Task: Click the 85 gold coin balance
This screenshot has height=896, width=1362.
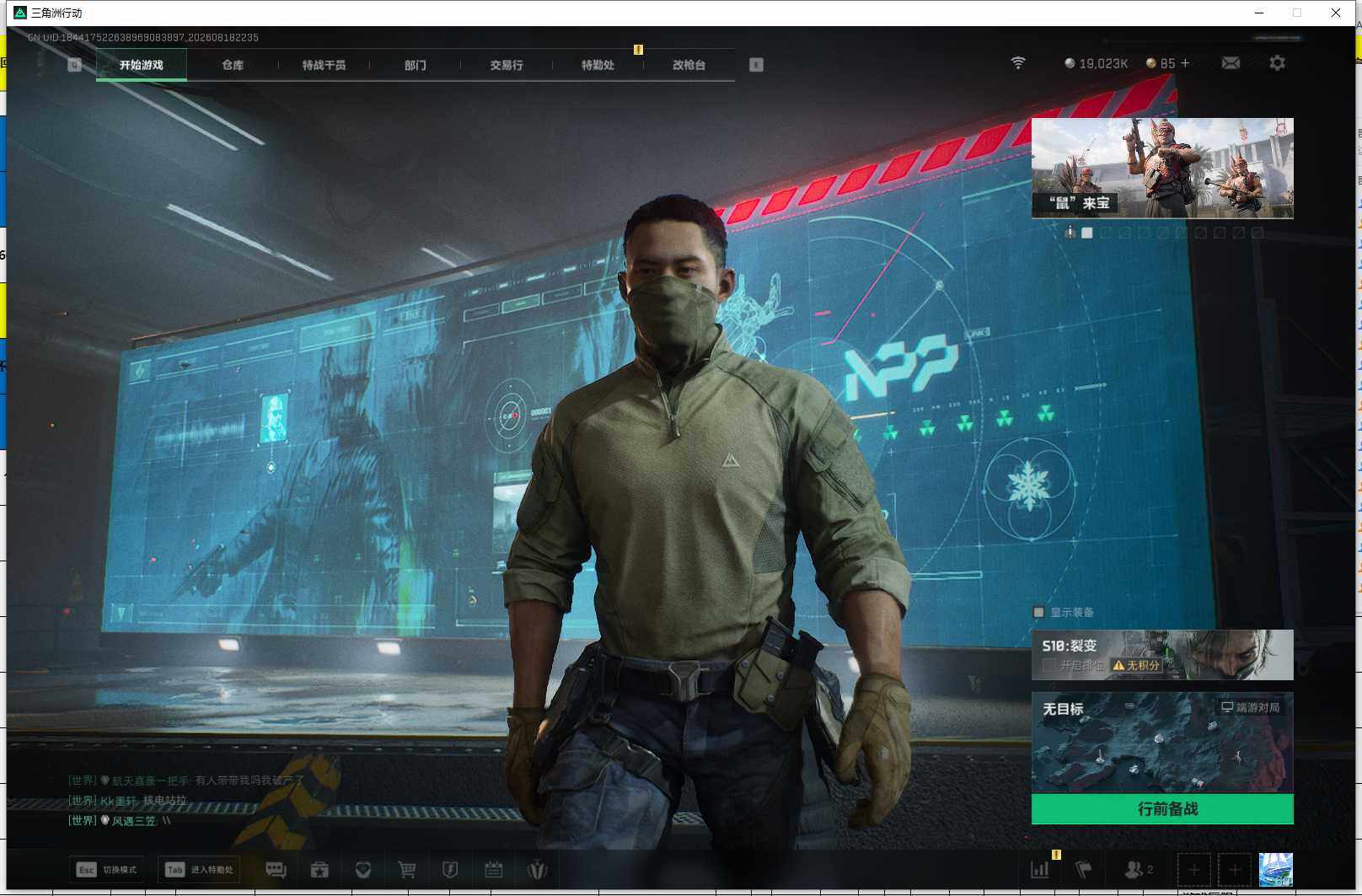Action: point(1161,63)
